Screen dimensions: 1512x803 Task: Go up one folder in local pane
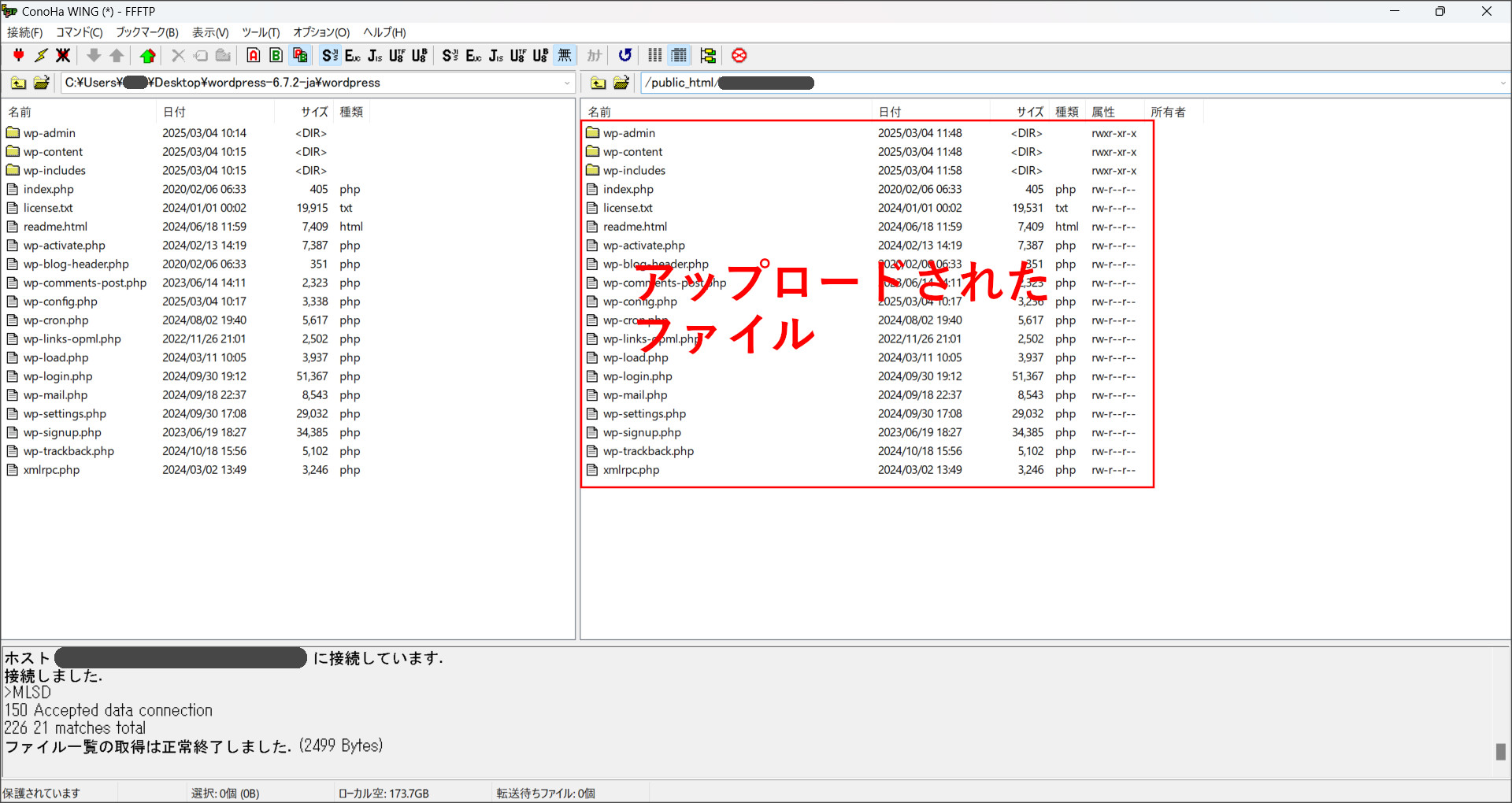pyautogui.click(x=18, y=83)
